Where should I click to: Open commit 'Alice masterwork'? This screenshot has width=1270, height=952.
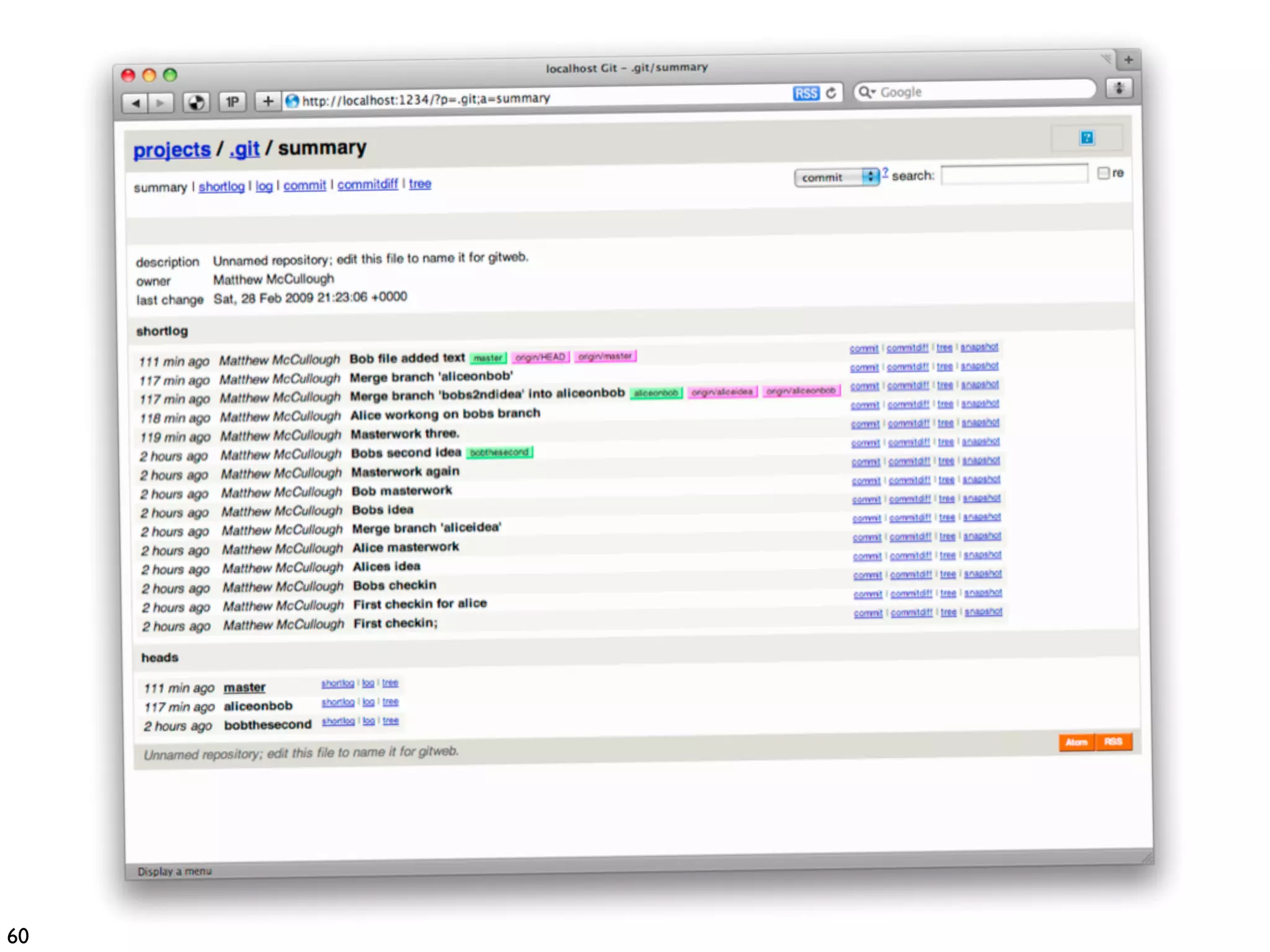point(406,547)
